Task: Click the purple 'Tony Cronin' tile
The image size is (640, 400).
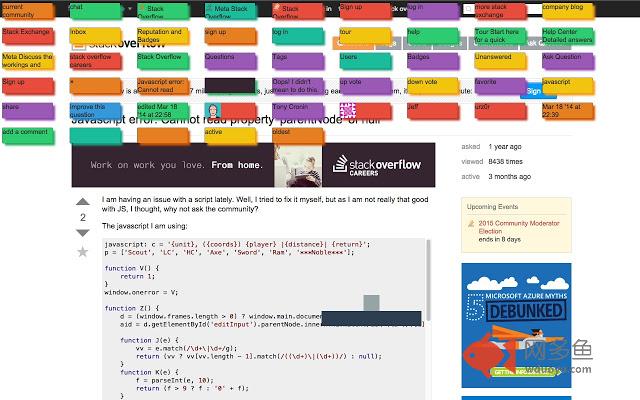Action: 298,111
